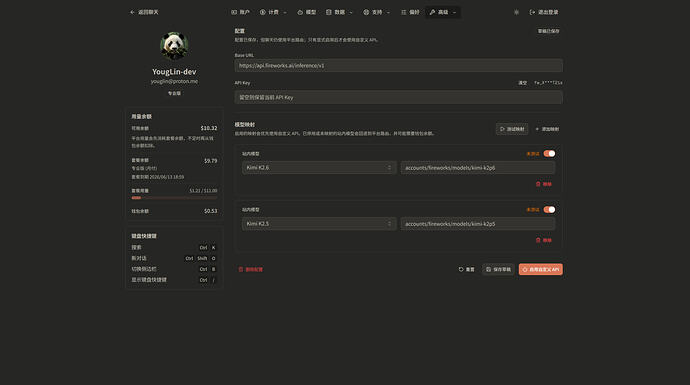Click orange enable custom API button
The width and height of the screenshot is (690, 385).
(540, 269)
